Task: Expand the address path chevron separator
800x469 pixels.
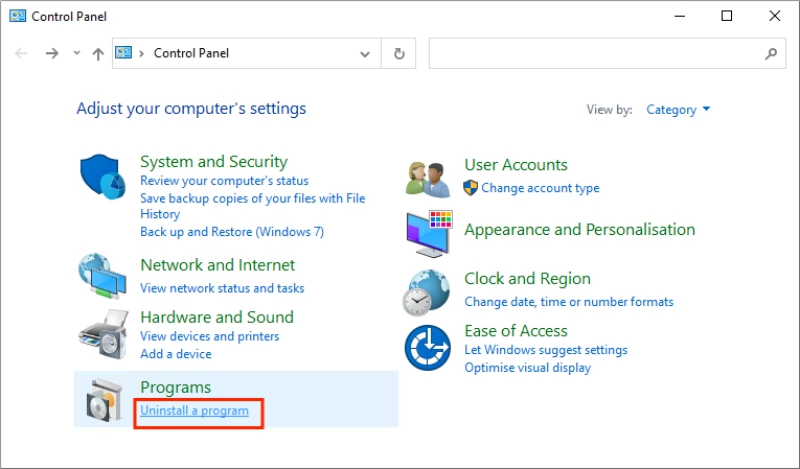Action: pos(141,53)
